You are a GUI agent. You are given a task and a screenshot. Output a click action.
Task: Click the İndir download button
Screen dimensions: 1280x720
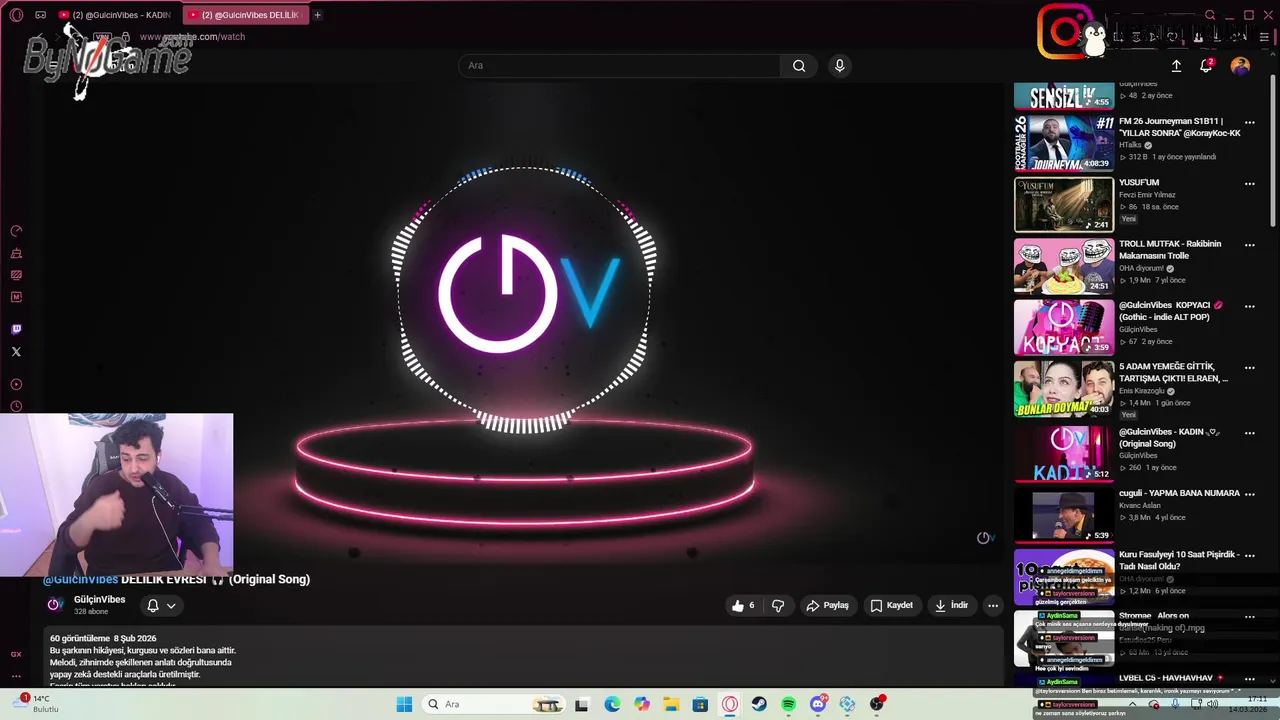[x=951, y=605]
